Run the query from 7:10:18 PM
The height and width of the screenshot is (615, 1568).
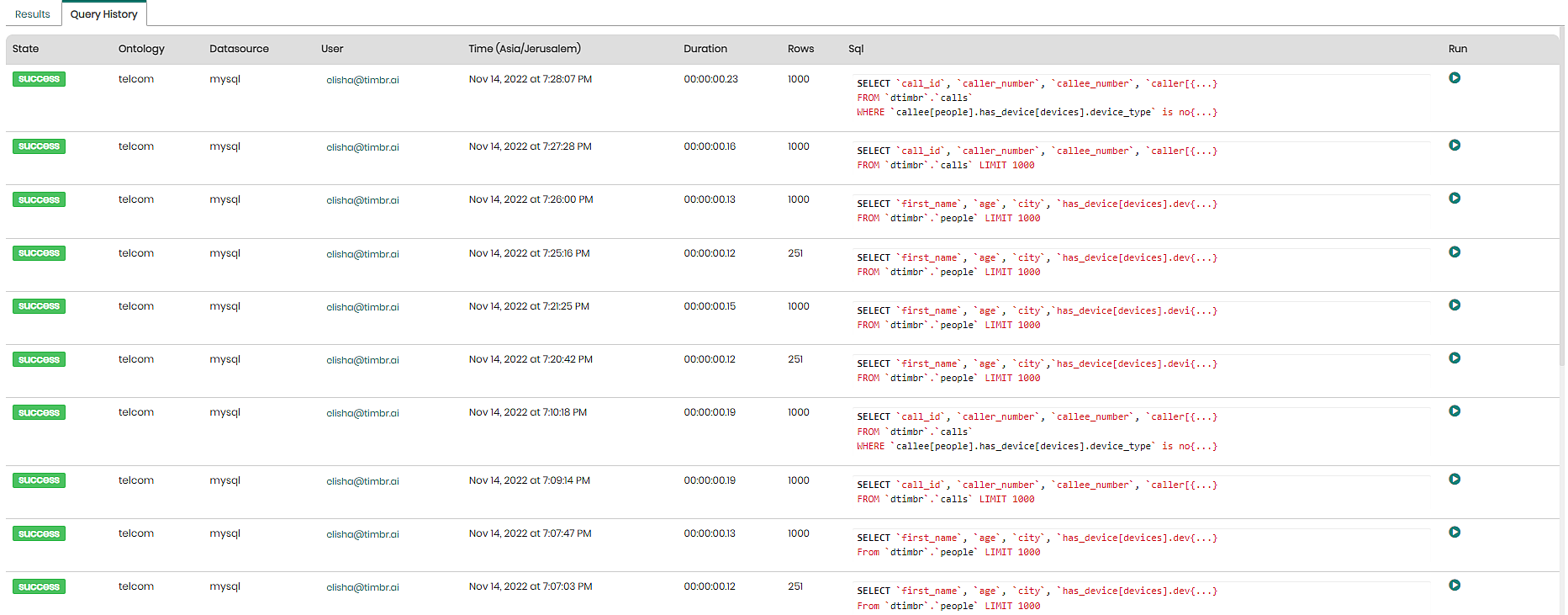pos(1454,411)
